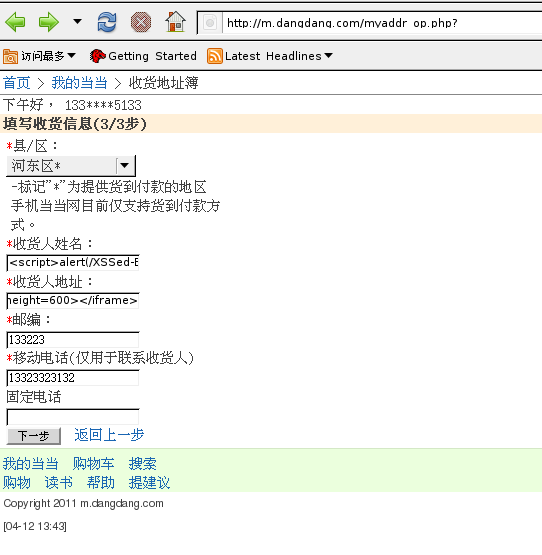Open the 访问最多 bookmarks folder
Image resolution: width=542 pixels, height=555 pixels.
pyautogui.click(x=39, y=56)
